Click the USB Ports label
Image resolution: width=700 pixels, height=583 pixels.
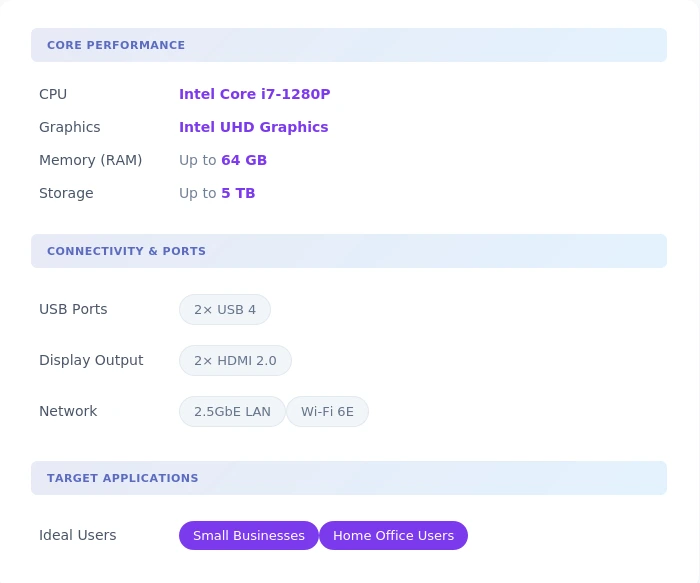point(73,309)
